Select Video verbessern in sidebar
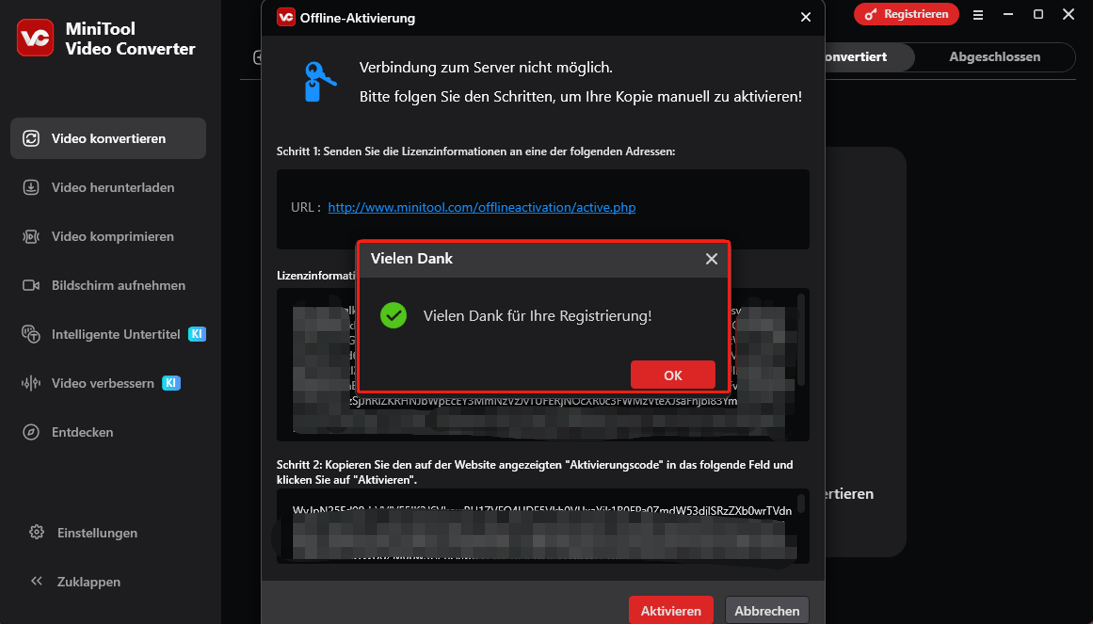The image size is (1094, 627). click(x=108, y=383)
